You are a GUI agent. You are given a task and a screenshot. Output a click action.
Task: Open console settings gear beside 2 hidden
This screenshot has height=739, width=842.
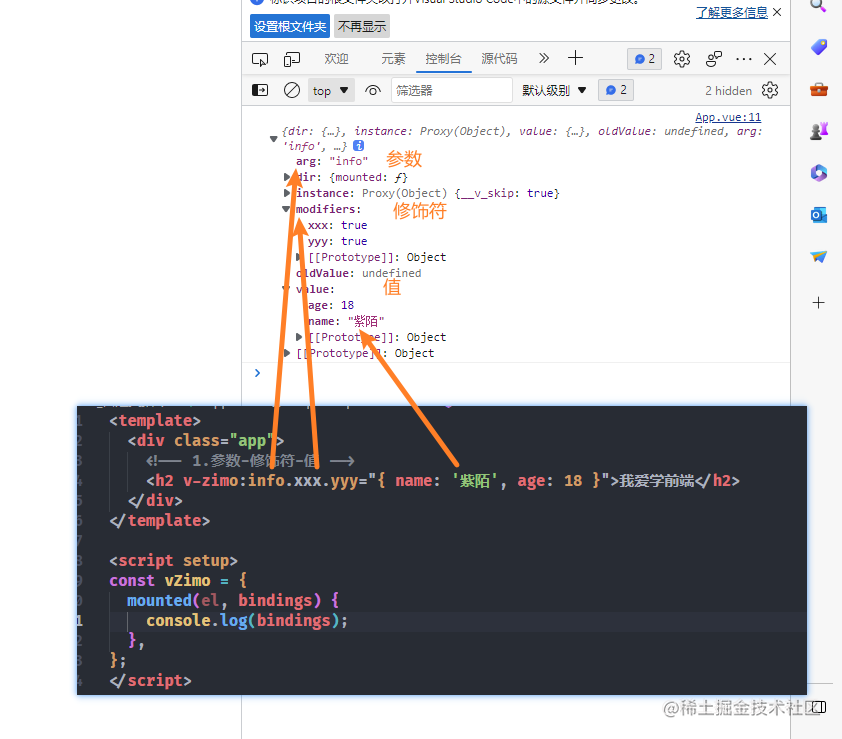pyautogui.click(x=770, y=90)
